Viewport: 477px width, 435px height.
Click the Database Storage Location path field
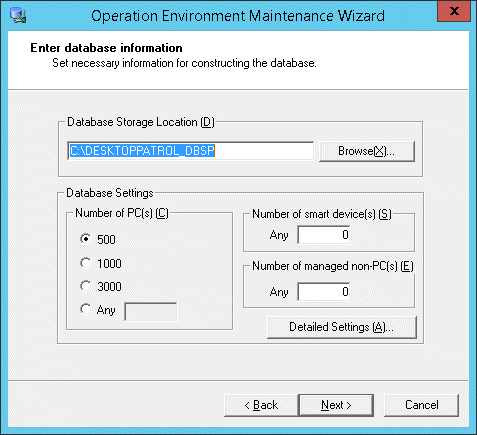tap(190, 151)
